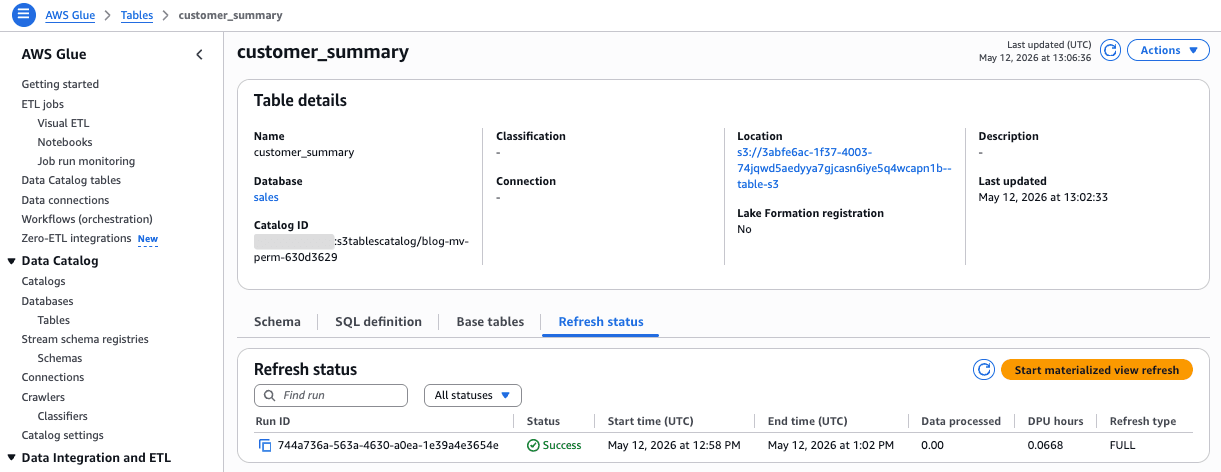Open Data Catalog tables
This screenshot has width=1221, height=472.
click(x=71, y=181)
